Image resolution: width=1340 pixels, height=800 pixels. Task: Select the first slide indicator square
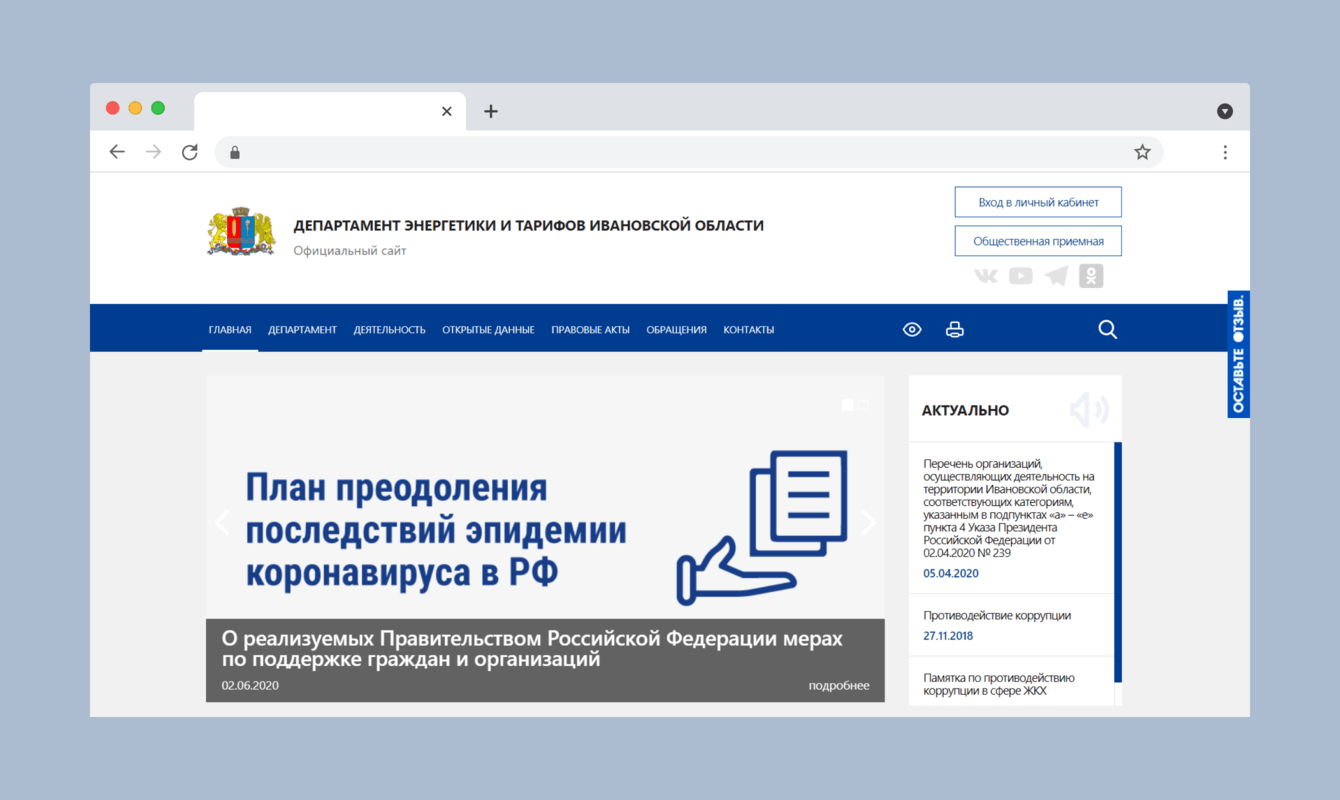pyautogui.click(x=847, y=404)
